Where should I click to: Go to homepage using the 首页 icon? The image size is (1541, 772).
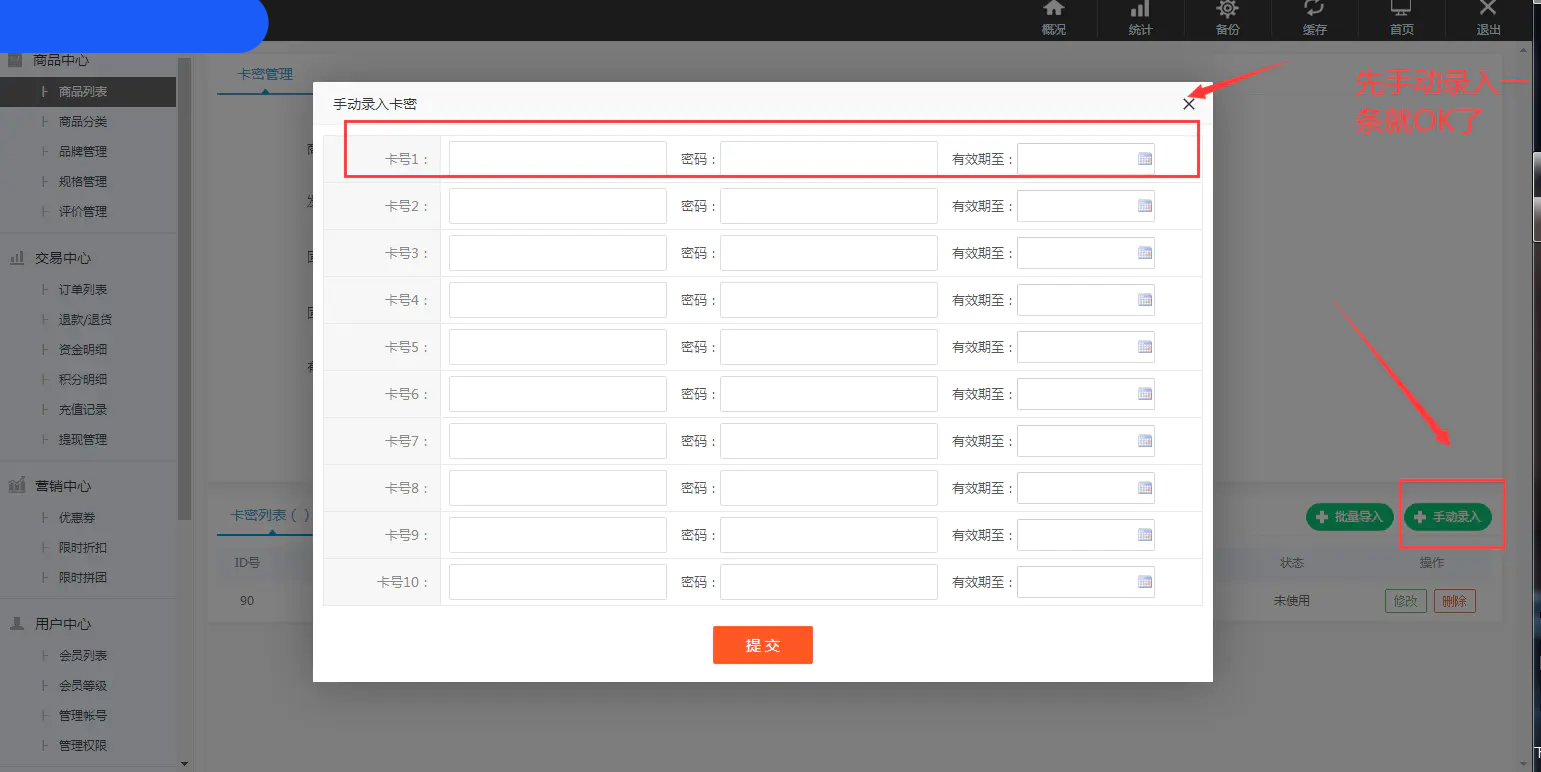pos(1401,20)
